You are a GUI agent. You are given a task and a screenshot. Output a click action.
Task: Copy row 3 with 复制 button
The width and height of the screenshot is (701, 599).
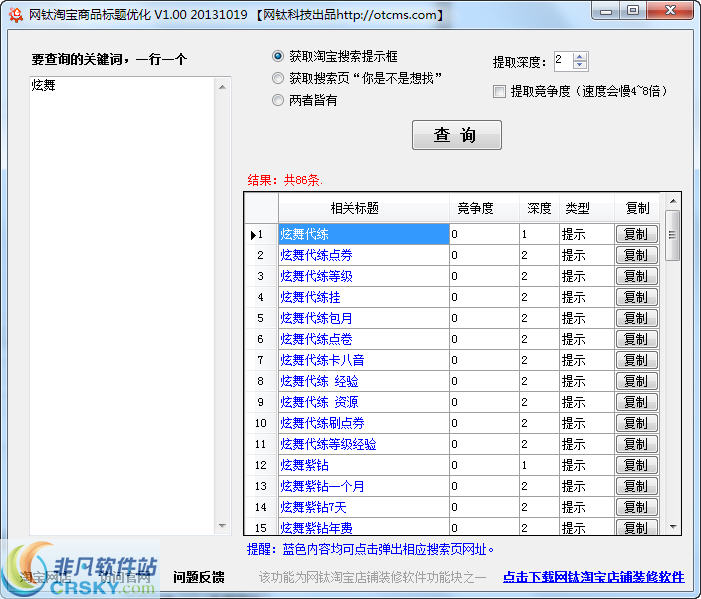[637, 276]
